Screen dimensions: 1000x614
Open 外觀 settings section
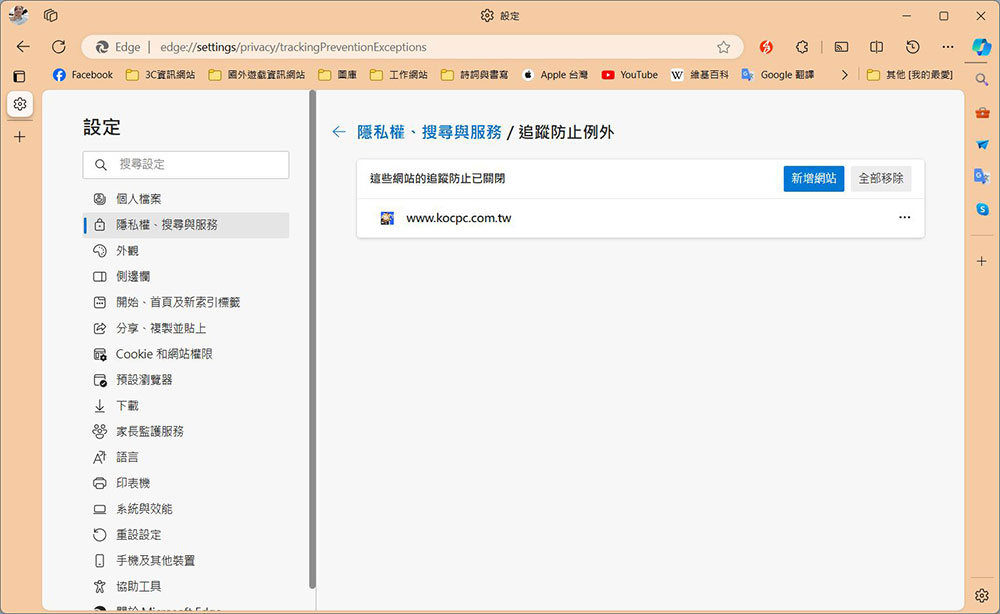(x=186, y=251)
